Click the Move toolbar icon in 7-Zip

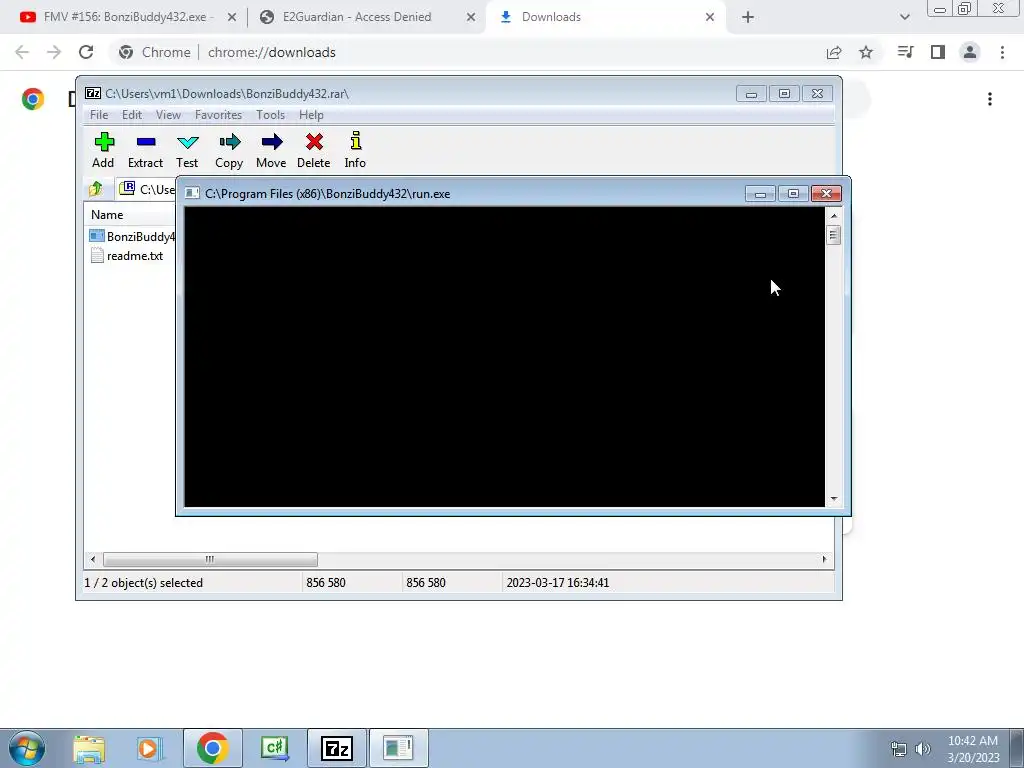[x=271, y=150]
